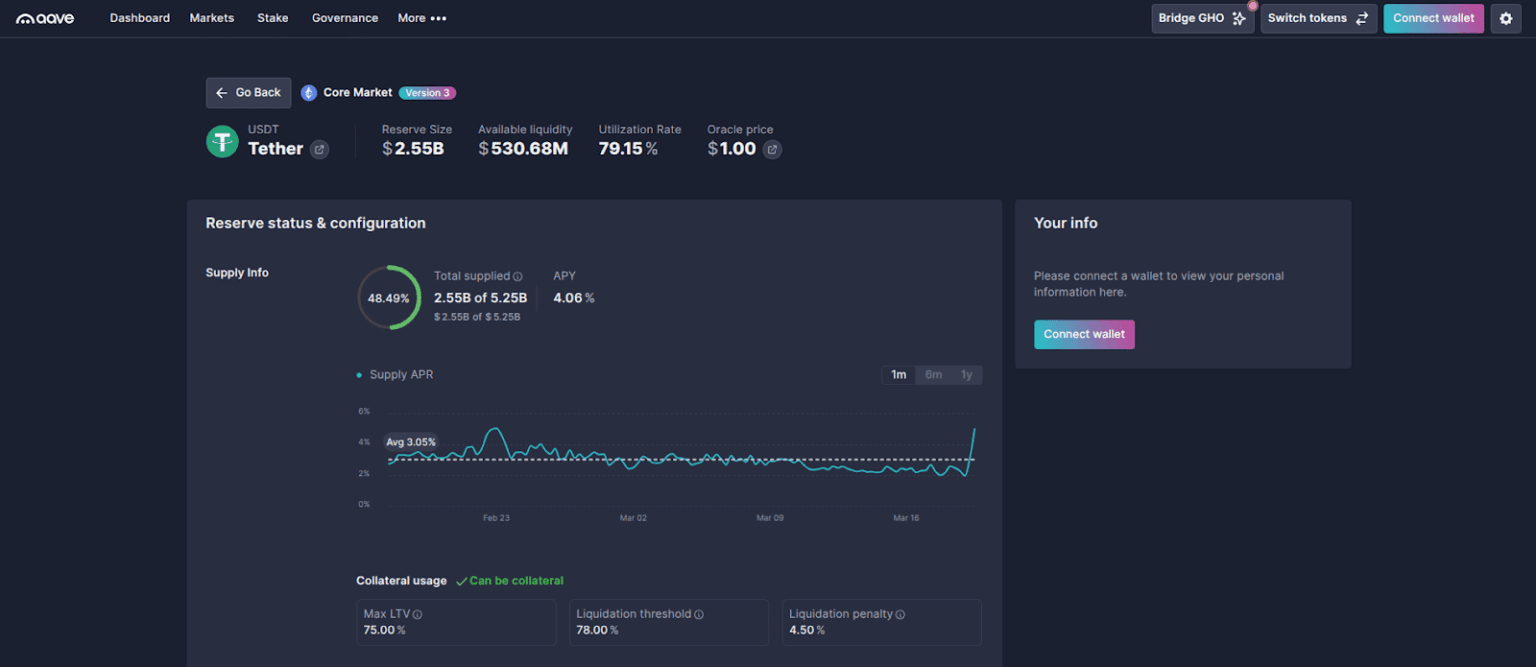The height and width of the screenshot is (667, 1536).
Task: Click the 48.49% supply progress ring
Action: 389,298
